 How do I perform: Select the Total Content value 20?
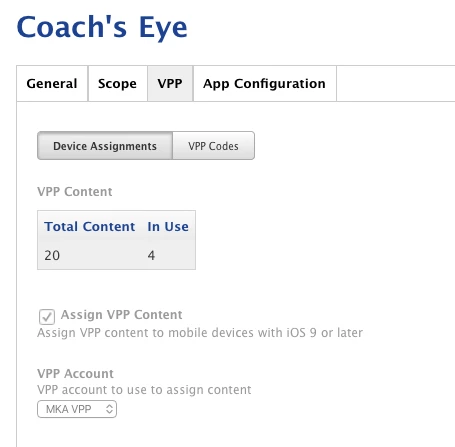(x=52, y=255)
